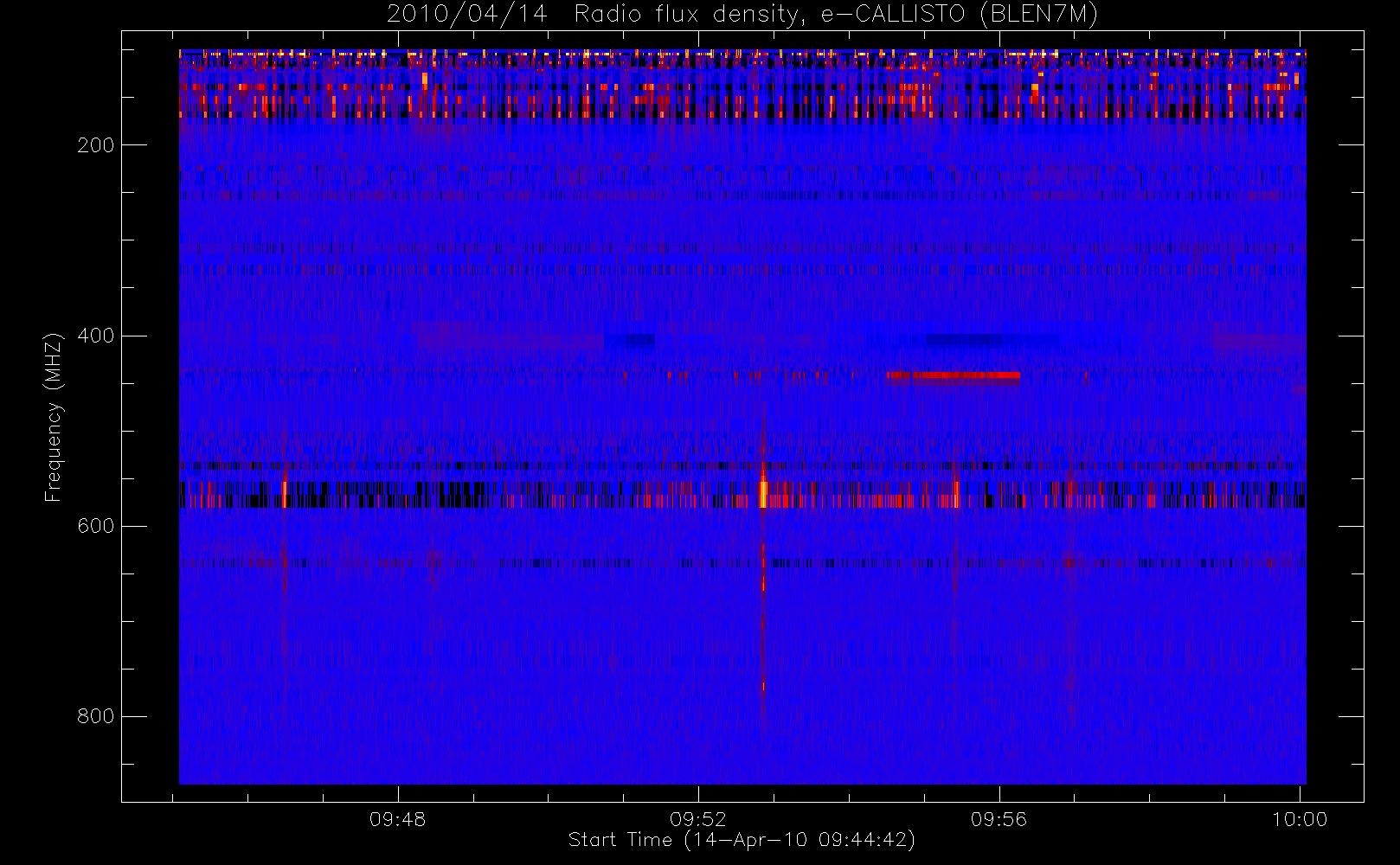Click the bright yellow spike near 09:53 at 570 MHz
The image size is (1400, 865).
point(763,493)
